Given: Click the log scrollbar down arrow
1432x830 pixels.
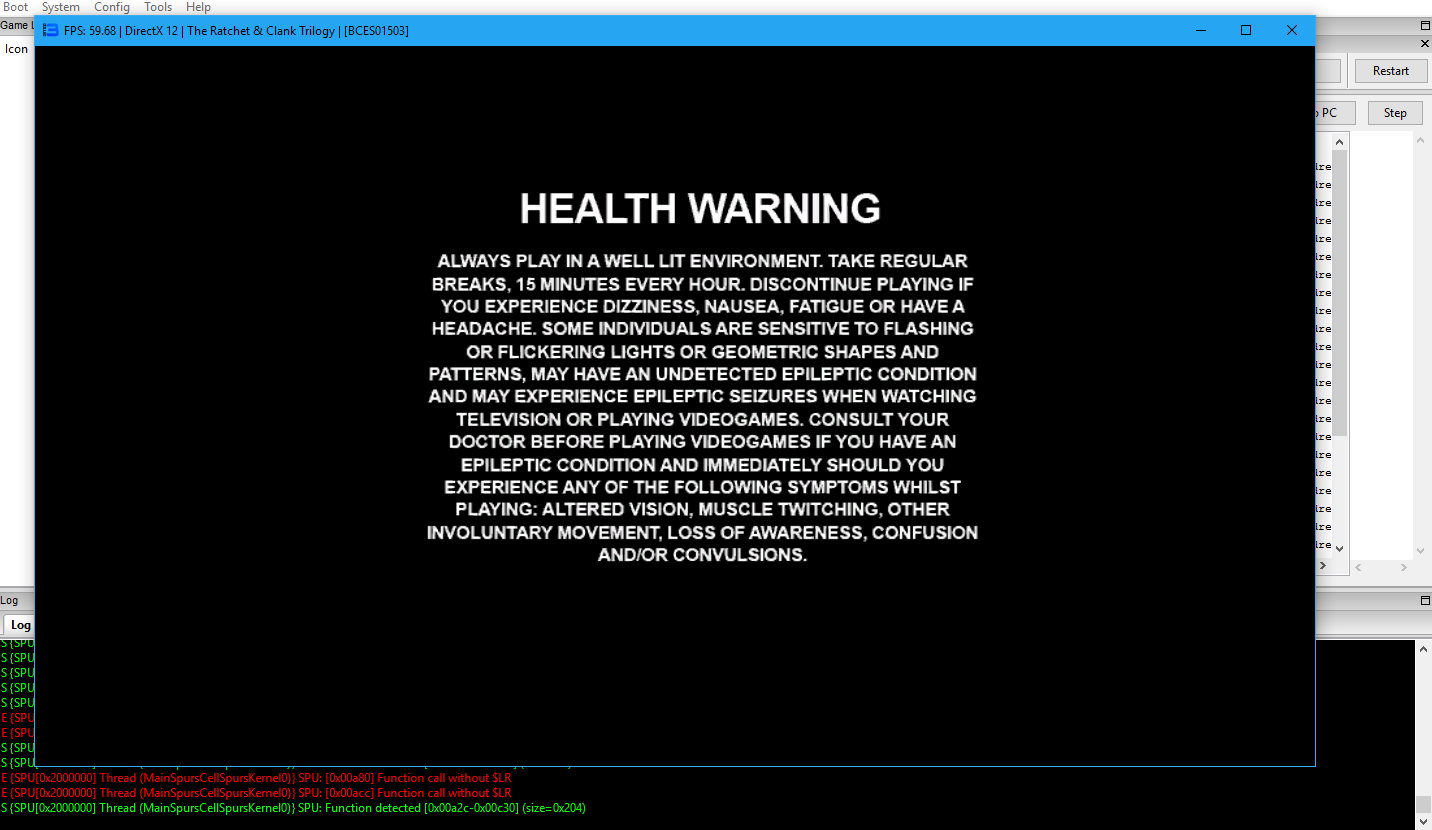Looking at the screenshot, I should tap(1422, 822).
